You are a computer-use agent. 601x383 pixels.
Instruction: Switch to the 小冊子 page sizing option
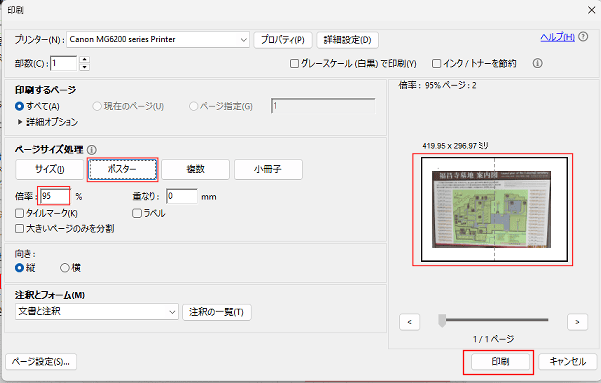coord(268,169)
